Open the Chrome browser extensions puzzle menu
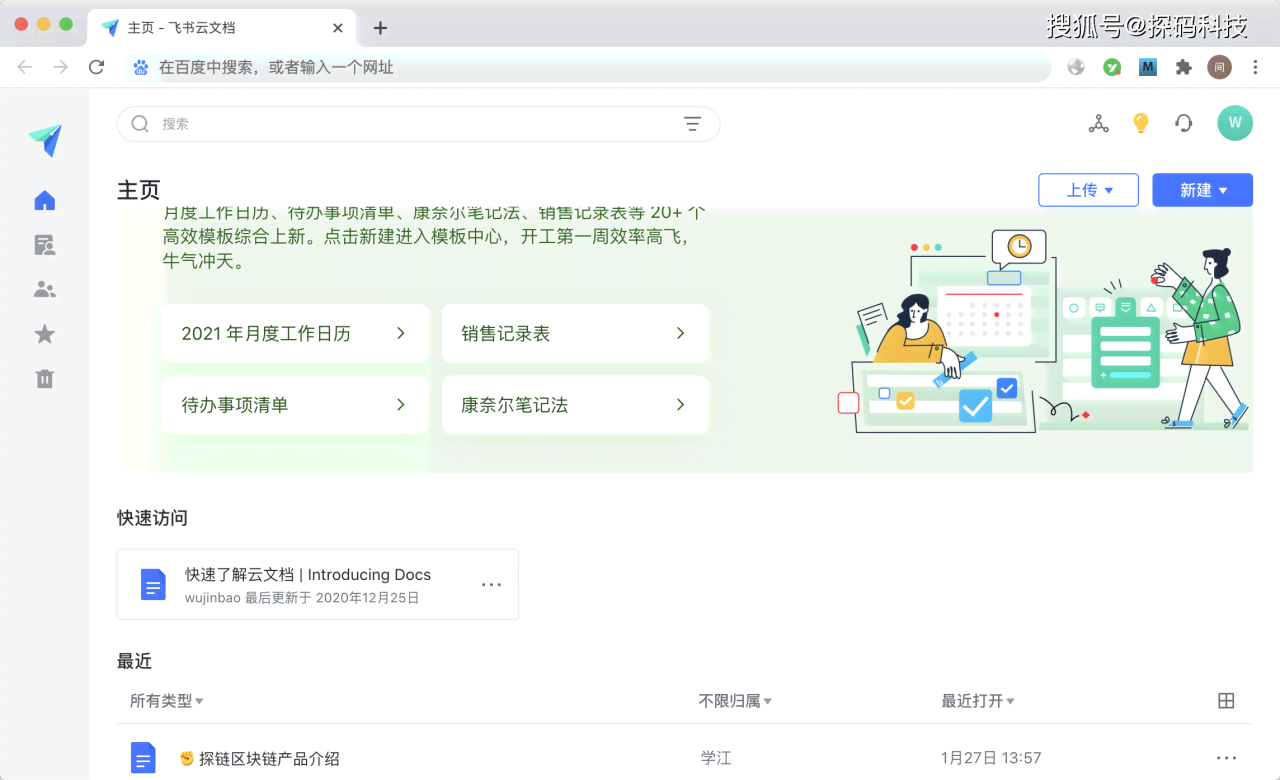The height and width of the screenshot is (780, 1280). pyautogui.click(x=1183, y=67)
